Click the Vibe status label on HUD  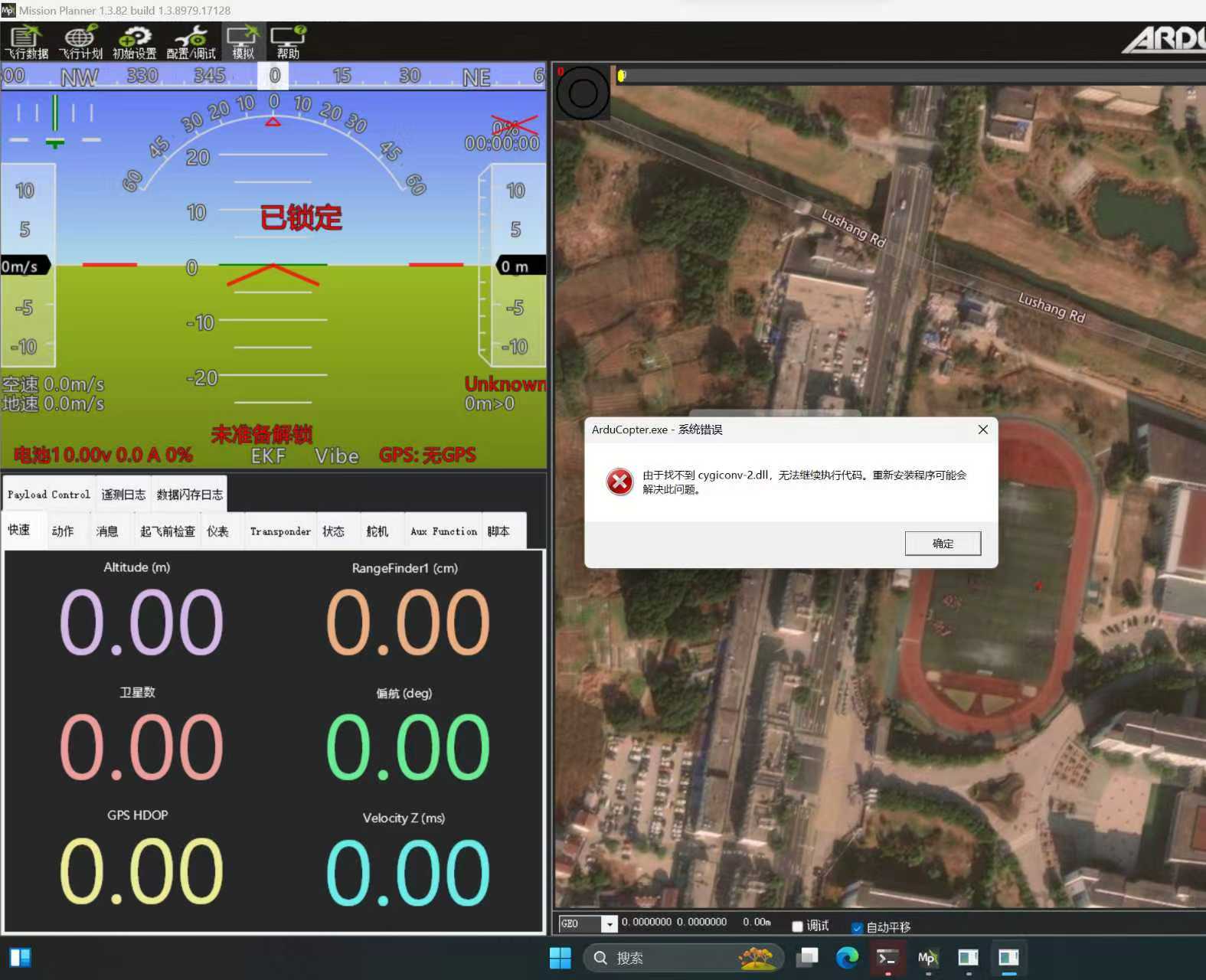tap(337, 456)
